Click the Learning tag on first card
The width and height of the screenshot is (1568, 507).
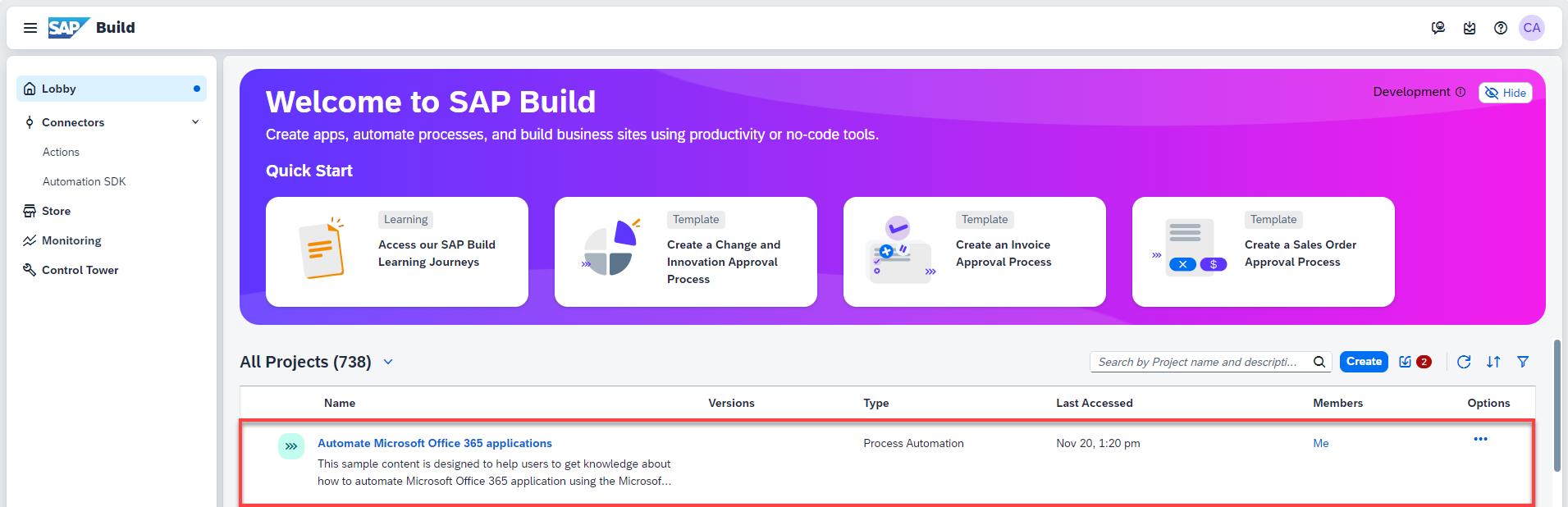pyautogui.click(x=406, y=219)
